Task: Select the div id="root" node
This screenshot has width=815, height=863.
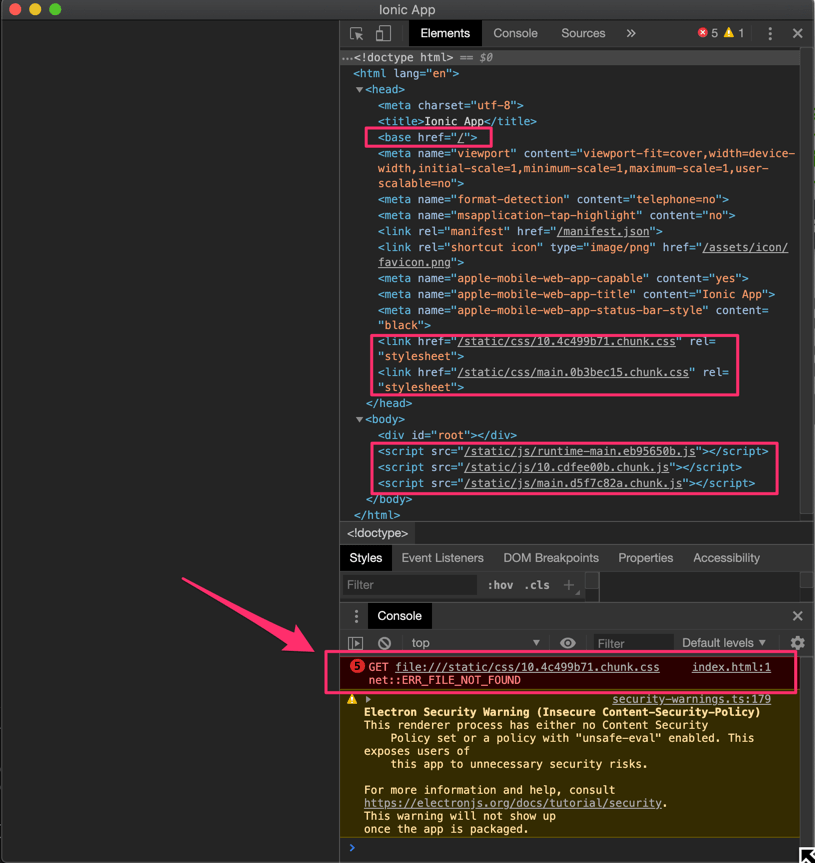Action: click(x=447, y=435)
